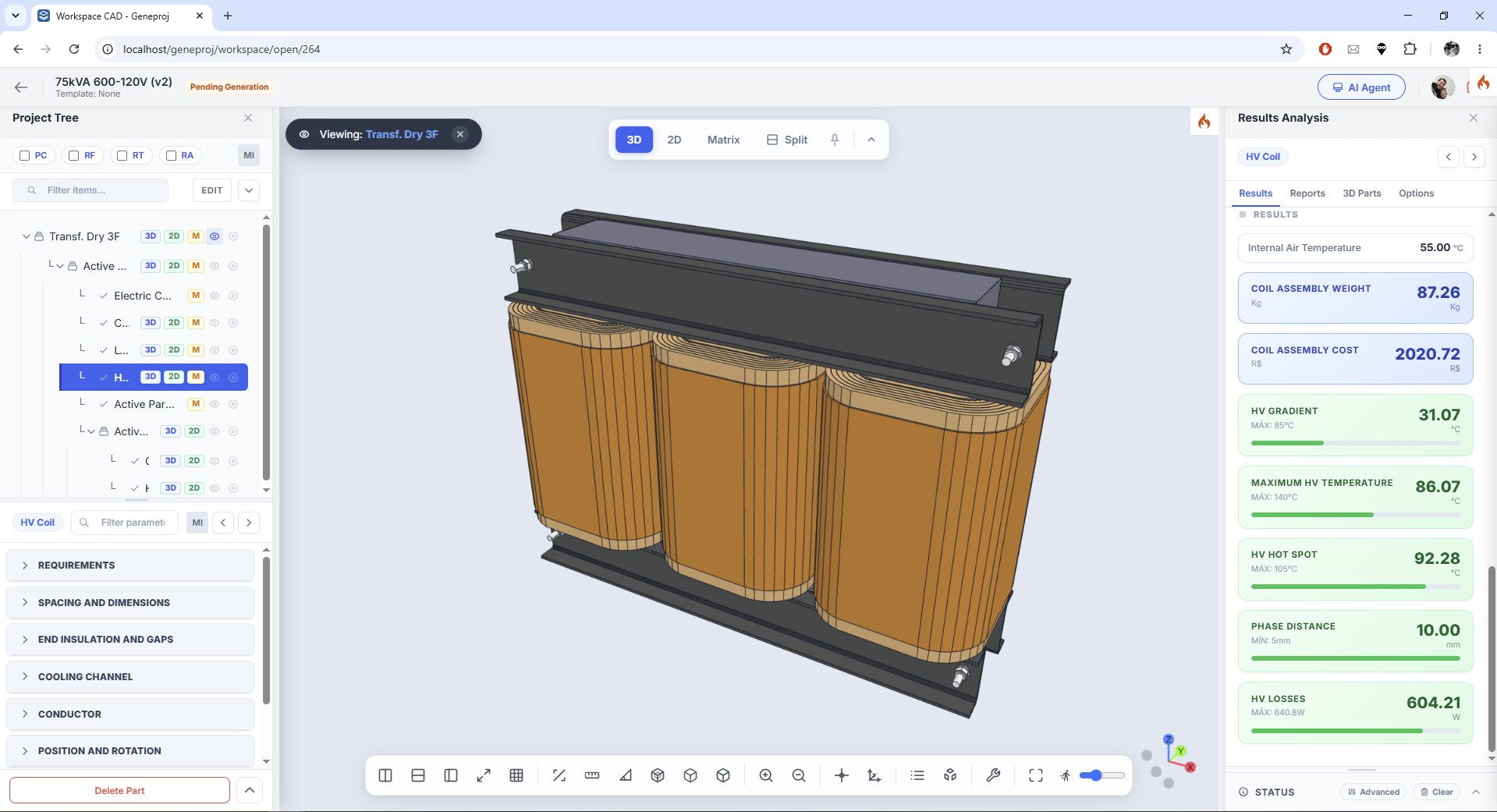This screenshot has width=1497, height=812.
Task: Adjust the walk speed slider
Action: click(x=1102, y=775)
